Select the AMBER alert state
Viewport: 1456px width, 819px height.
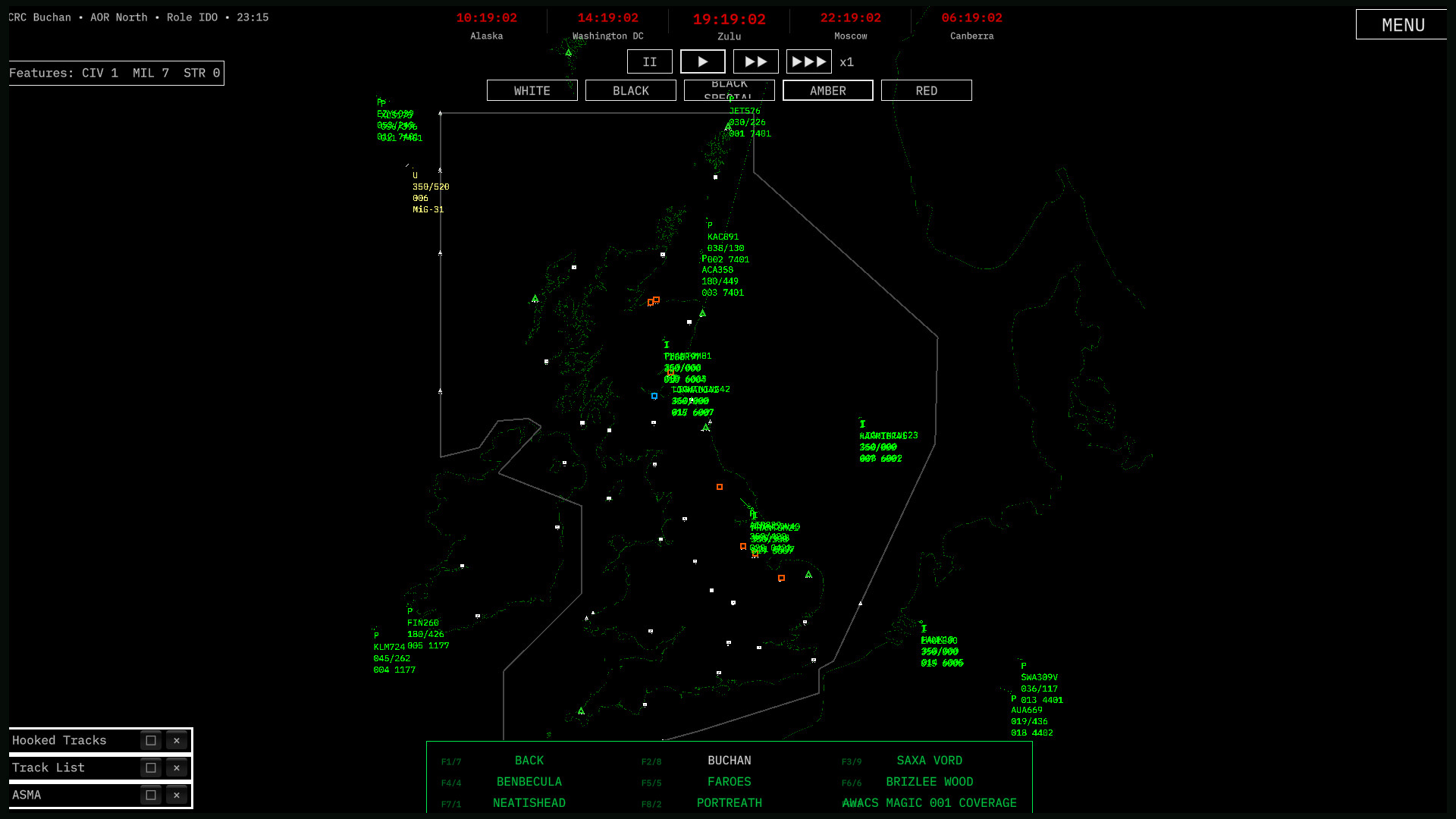pos(827,90)
